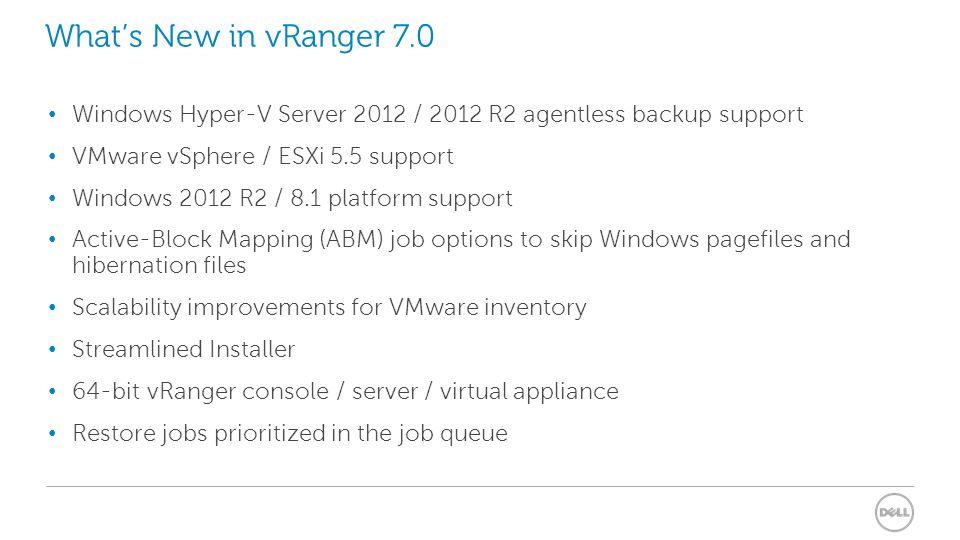Select the slide title What's New in vRanger 7.0
Image resolution: width=960 pixels, height=540 pixels.
240,36
